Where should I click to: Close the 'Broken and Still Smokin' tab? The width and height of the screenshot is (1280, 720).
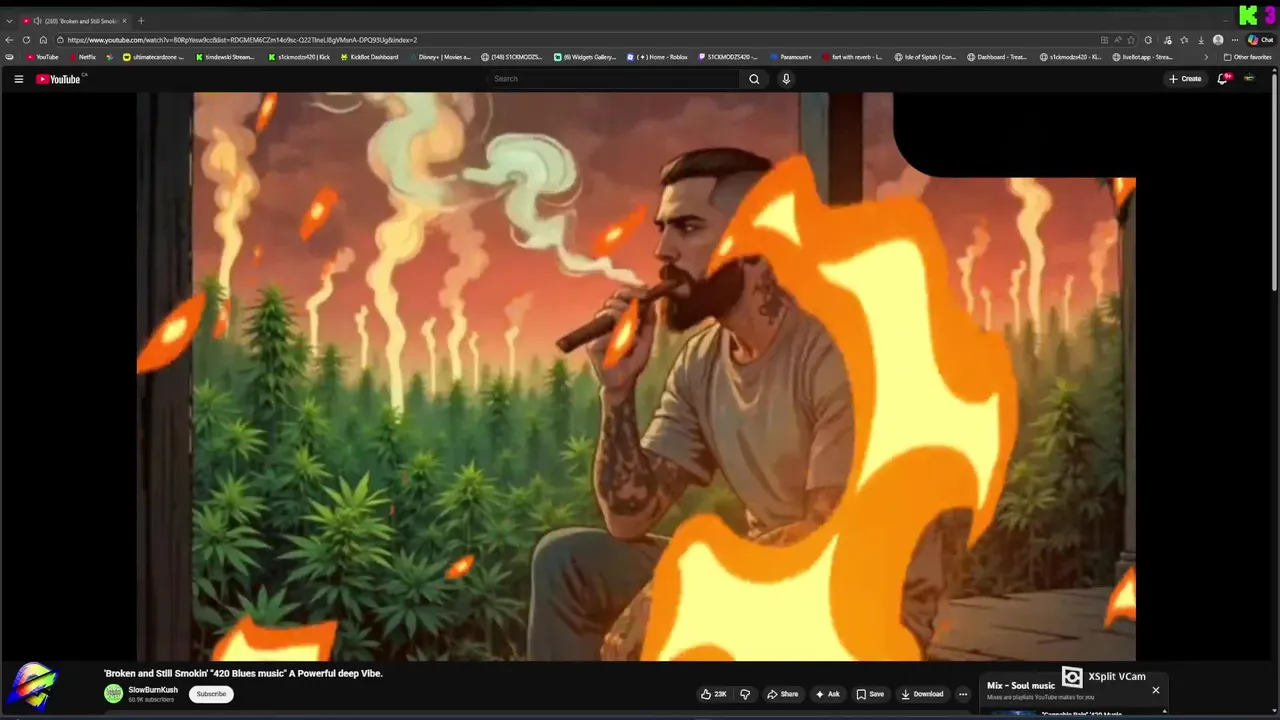124,21
